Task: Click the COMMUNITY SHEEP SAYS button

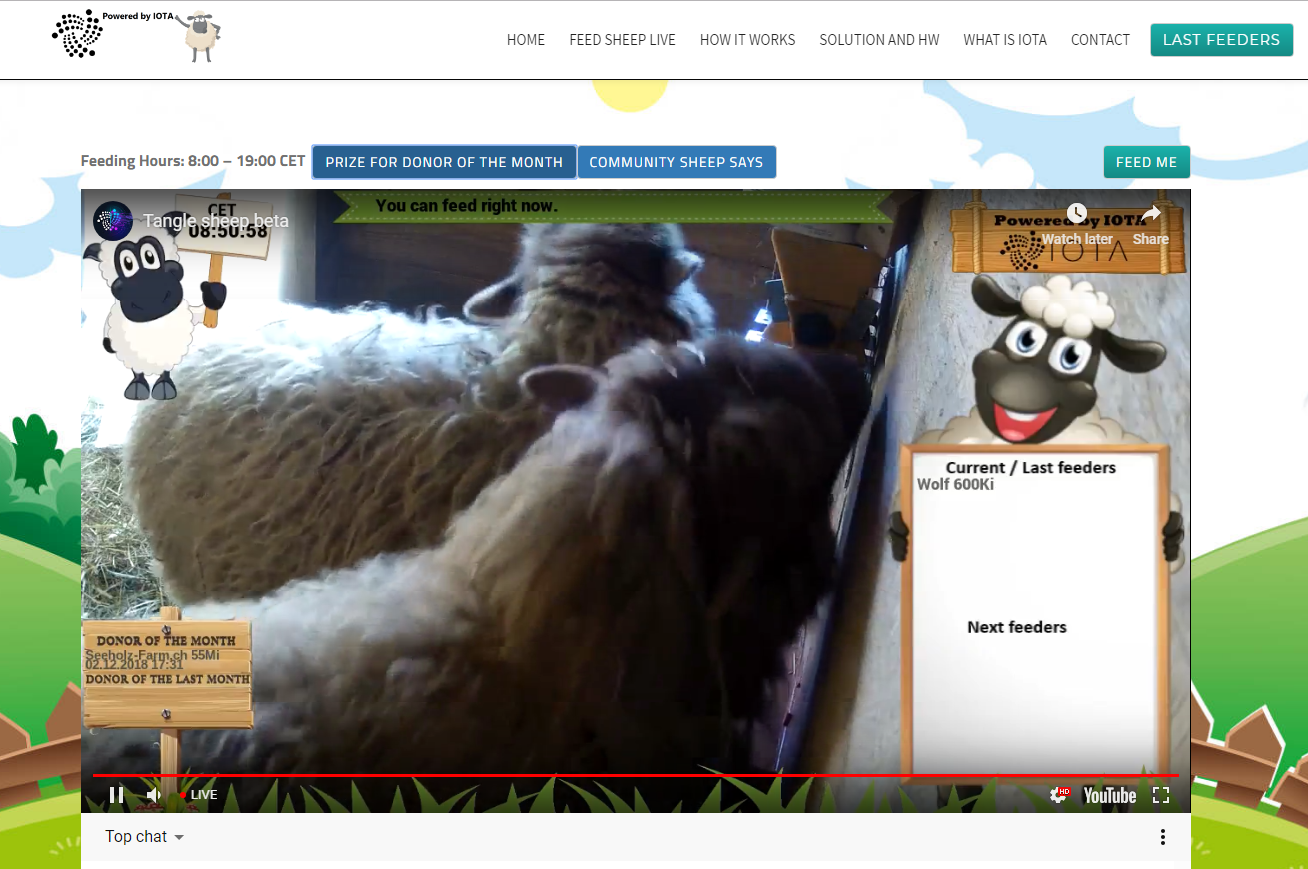Action: [x=676, y=162]
